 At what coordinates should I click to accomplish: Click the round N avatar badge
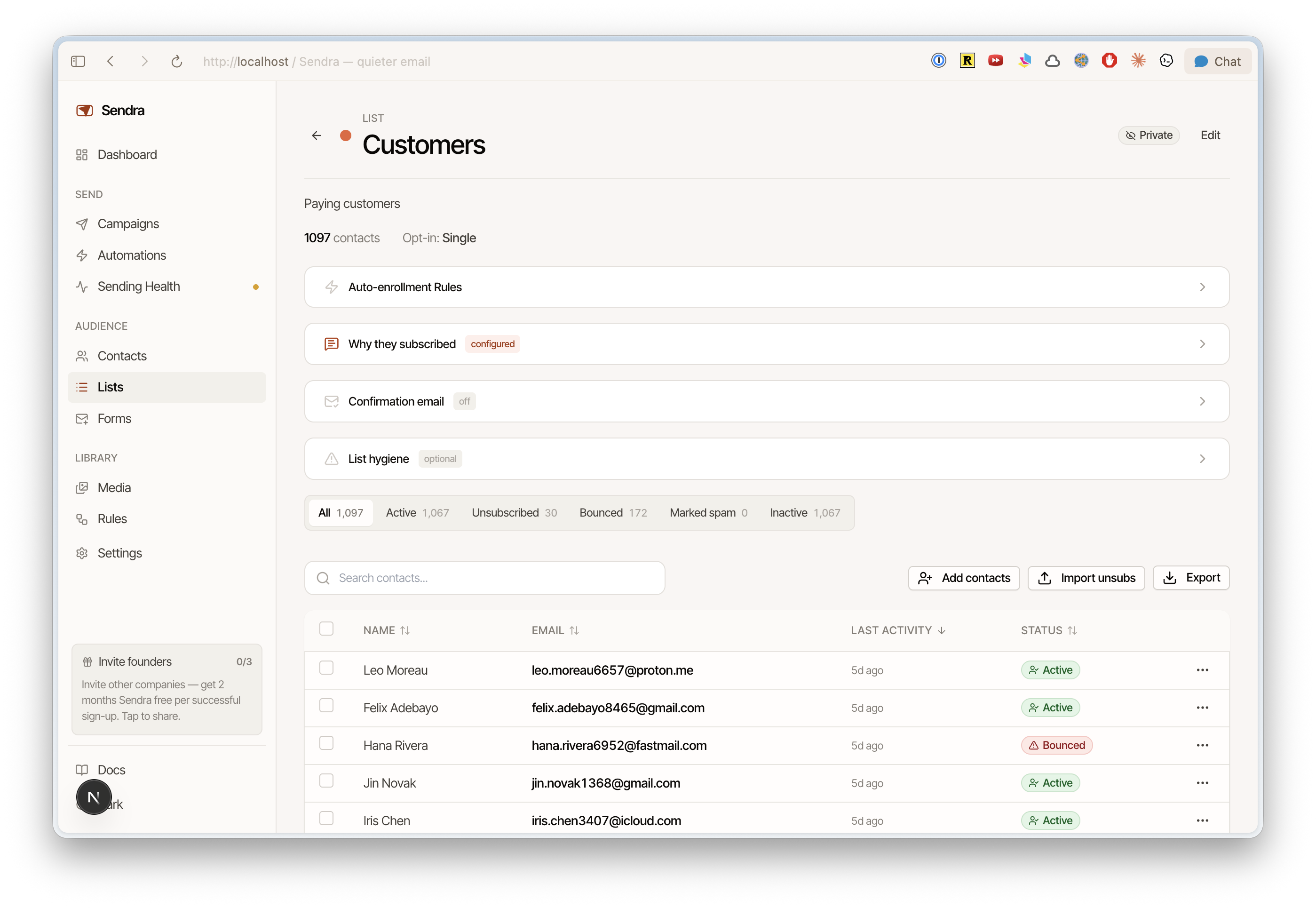click(x=94, y=797)
